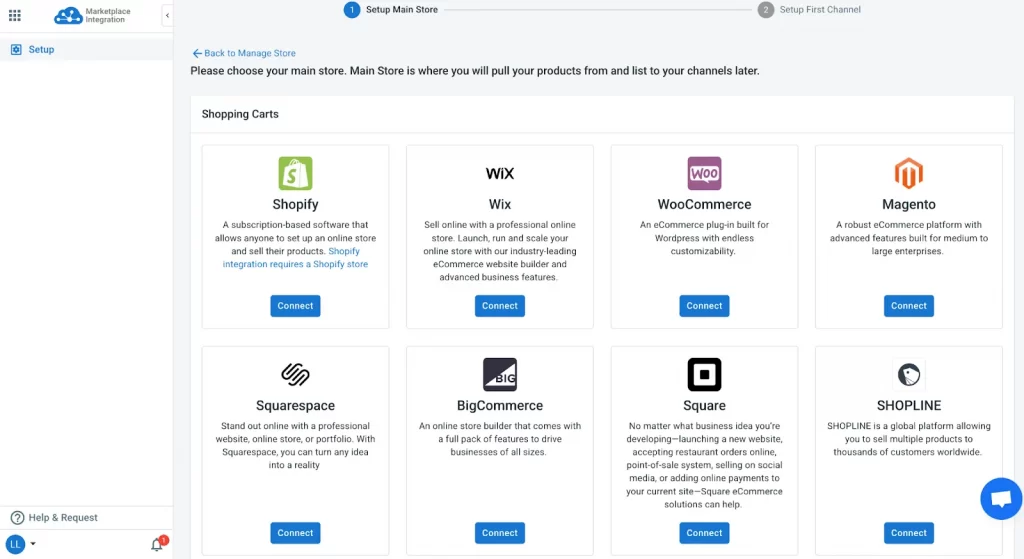Open notifications bell icon

157,544
